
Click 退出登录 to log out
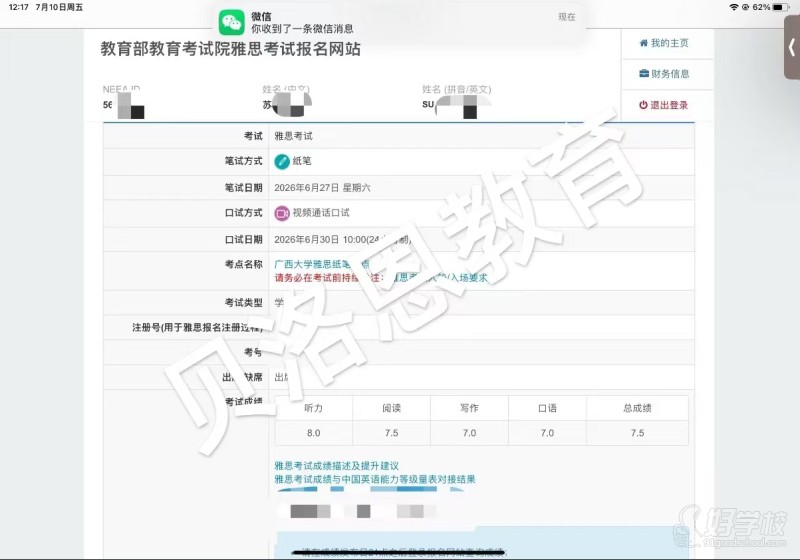663,105
